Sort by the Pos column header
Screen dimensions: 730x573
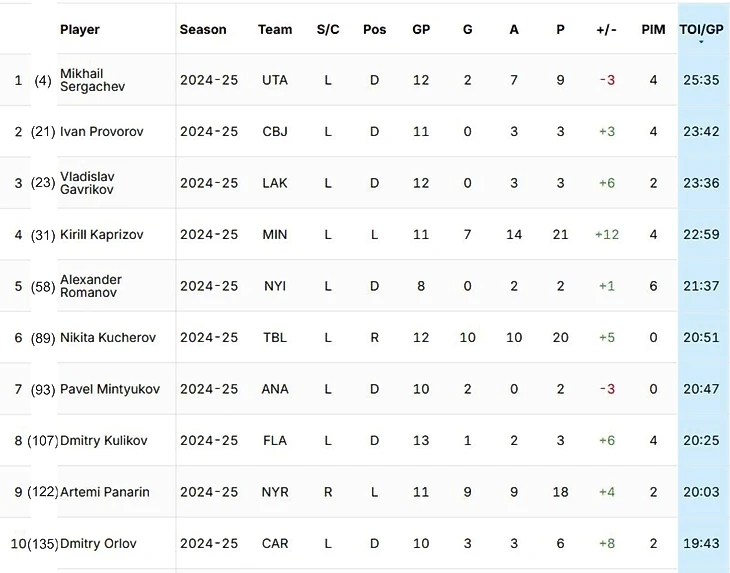tap(374, 29)
